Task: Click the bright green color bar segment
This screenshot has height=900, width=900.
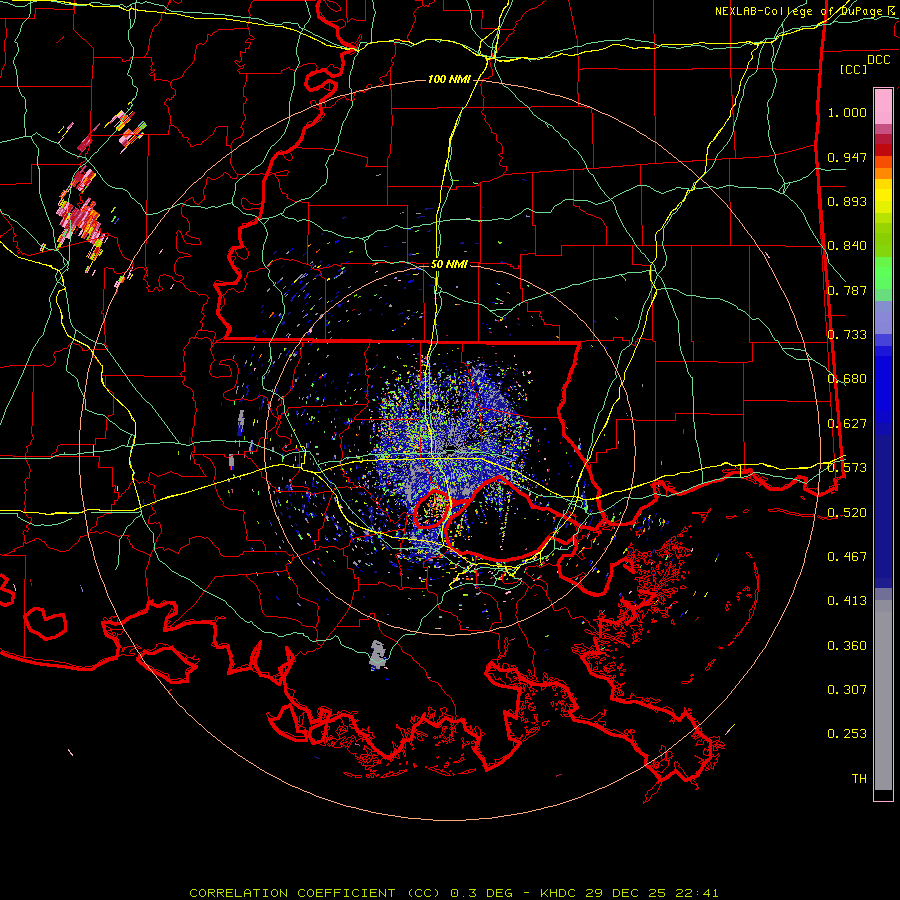Action: pos(883,273)
